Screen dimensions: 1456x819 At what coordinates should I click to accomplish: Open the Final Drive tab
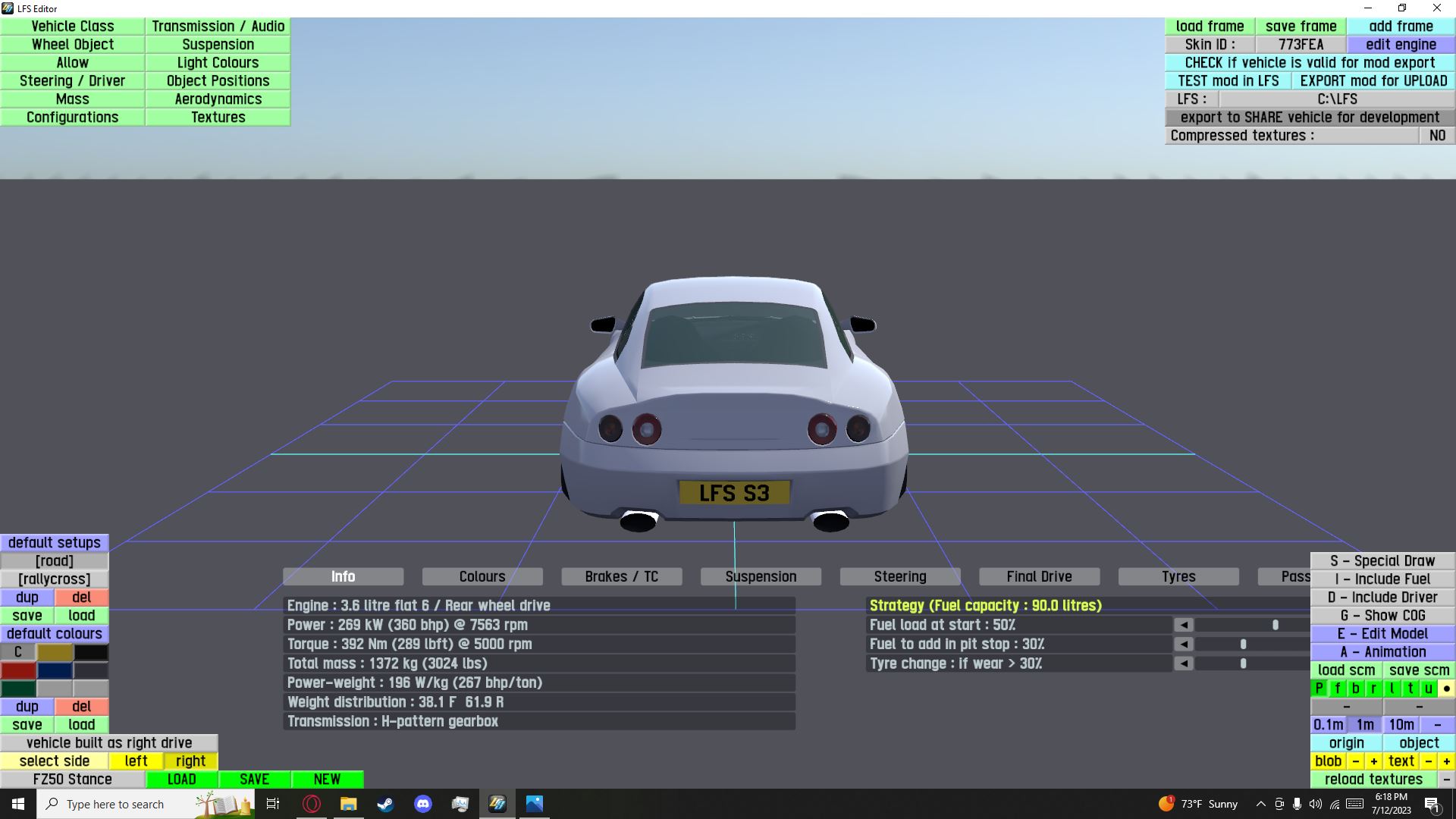click(1039, 577)
